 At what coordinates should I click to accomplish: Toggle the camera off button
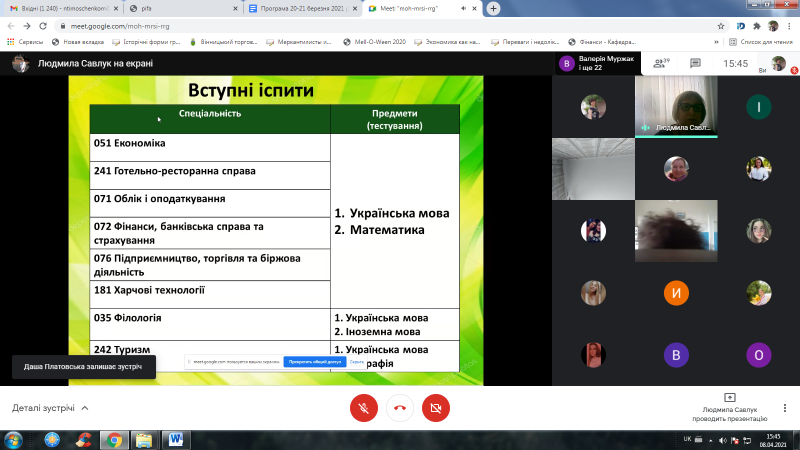(436, 408)
